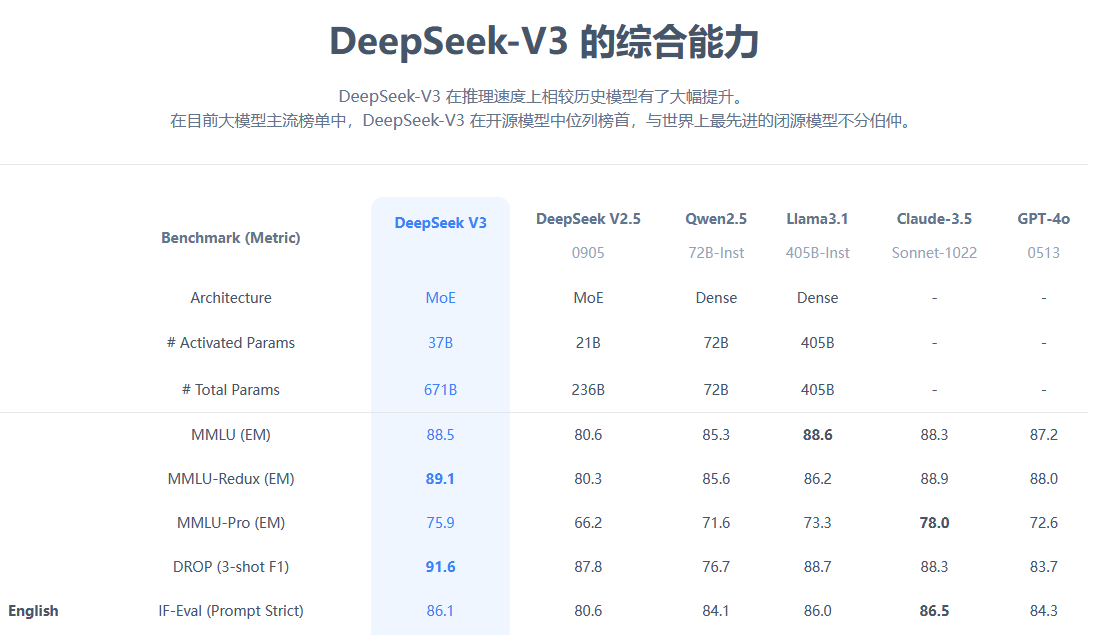Image resolution: width=1095 pixels, height=635 pixels.
Task: Select the Claude-3.5 Sonnet column header
Action: (934, 218)
